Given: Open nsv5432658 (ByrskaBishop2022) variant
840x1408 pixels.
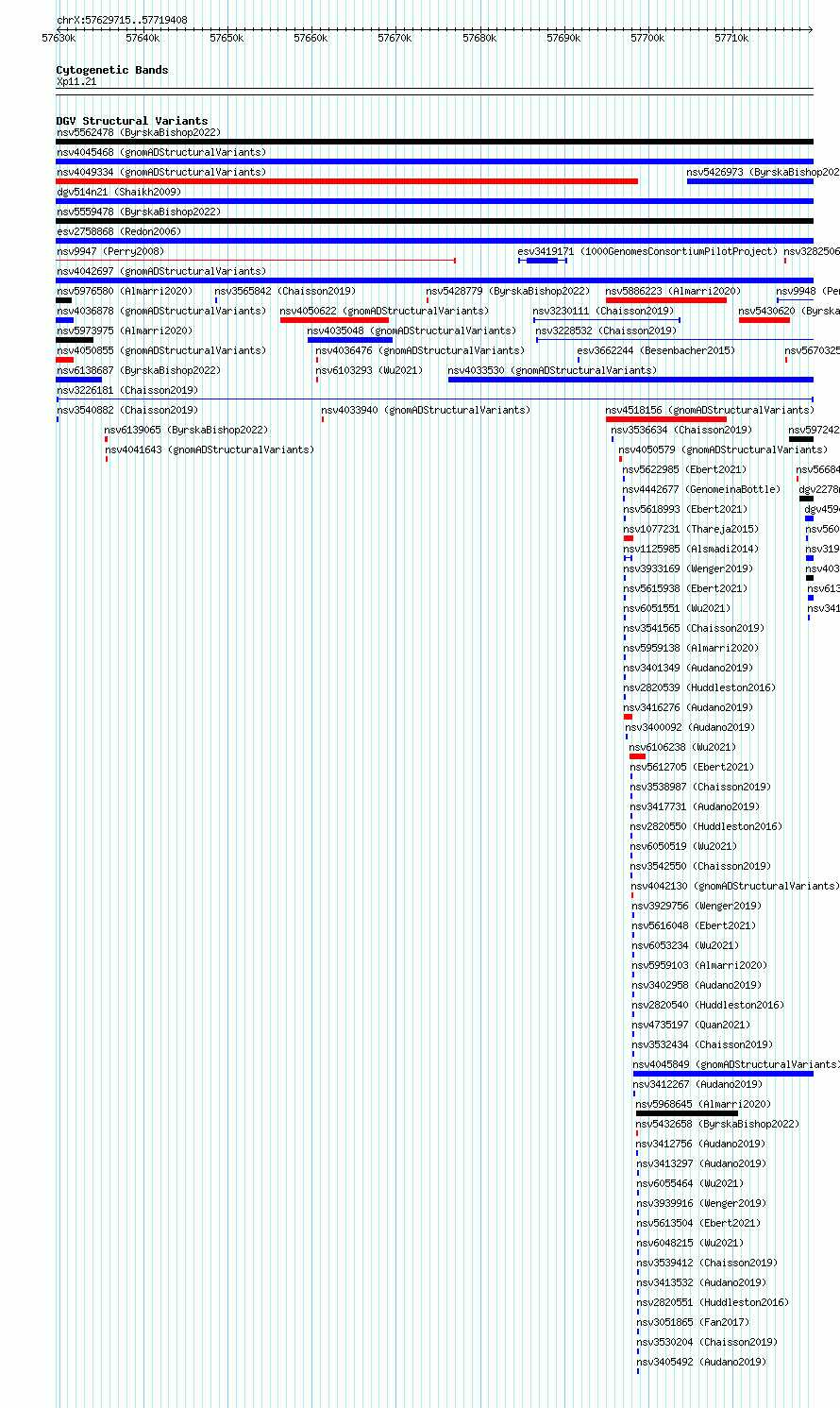Looking at the screenshot, I should (717, 1125).
